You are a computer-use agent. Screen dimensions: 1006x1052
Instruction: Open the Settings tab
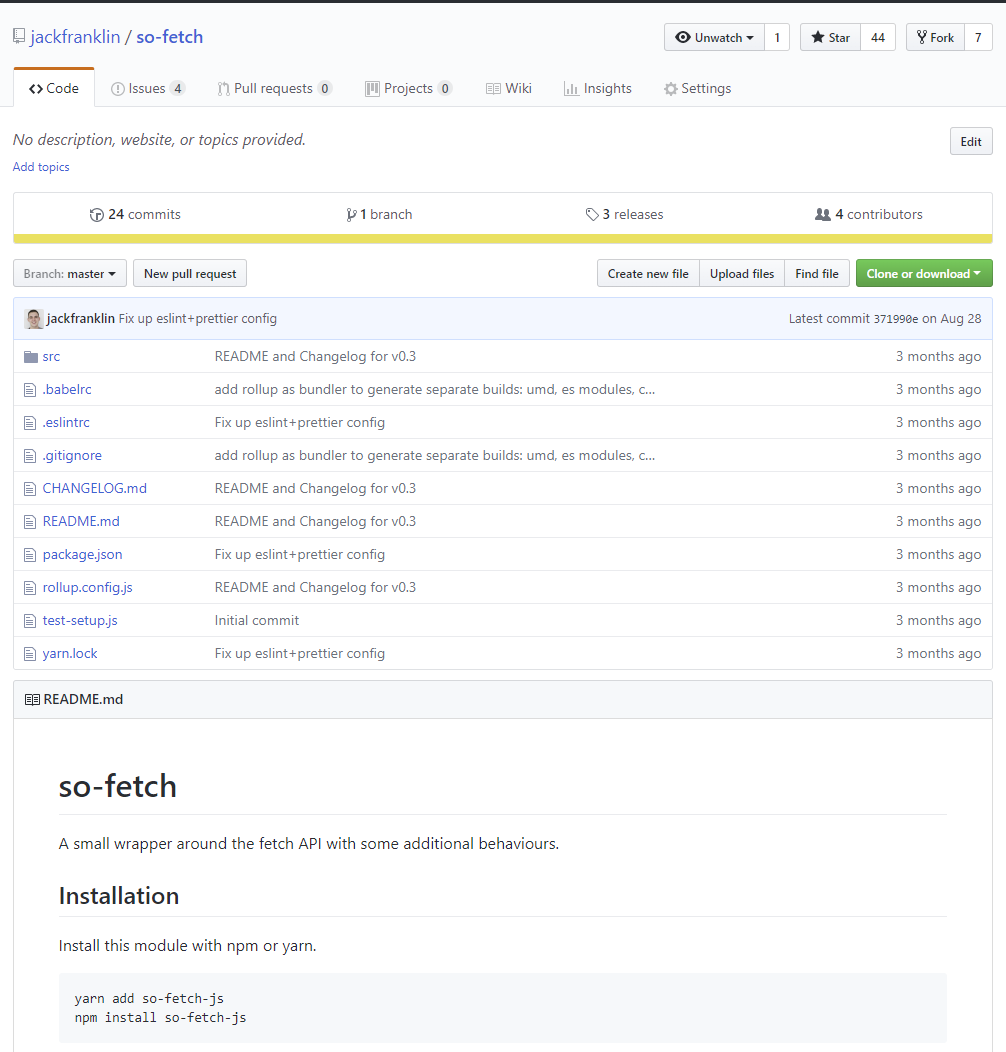click(697, 89)
